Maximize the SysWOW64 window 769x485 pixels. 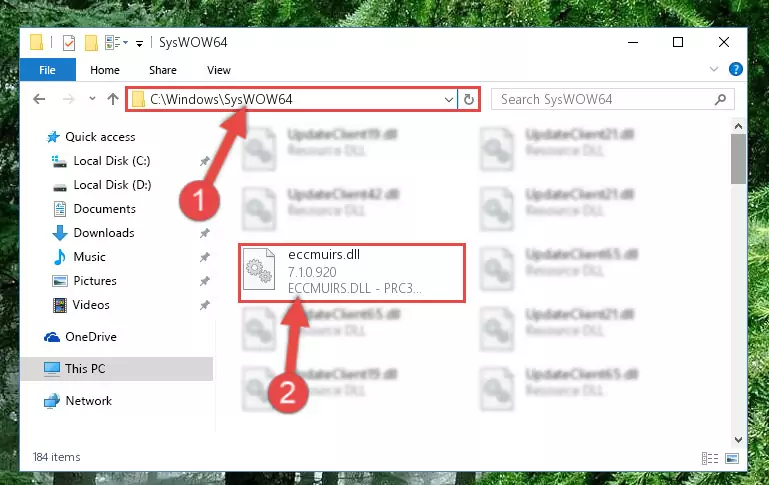678,43
